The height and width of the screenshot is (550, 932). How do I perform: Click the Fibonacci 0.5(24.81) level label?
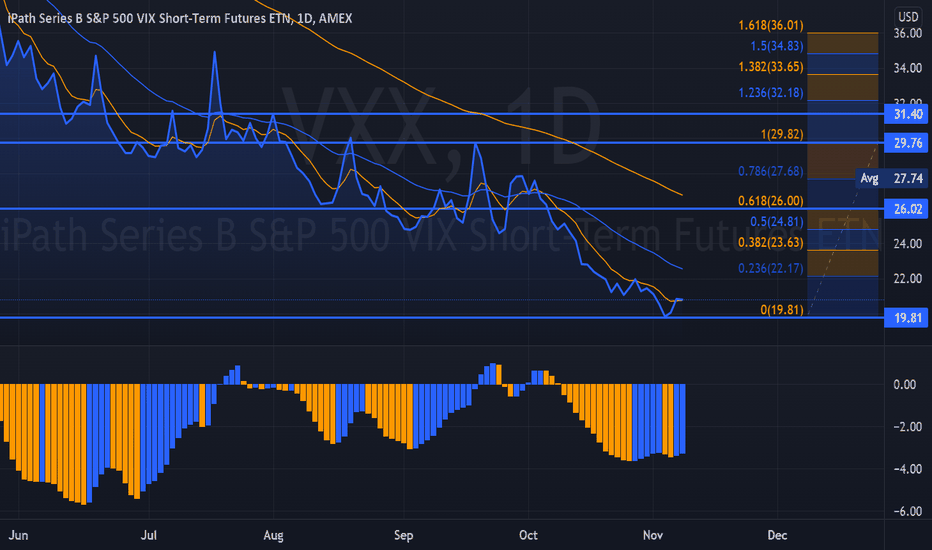[x=777, y=221]
